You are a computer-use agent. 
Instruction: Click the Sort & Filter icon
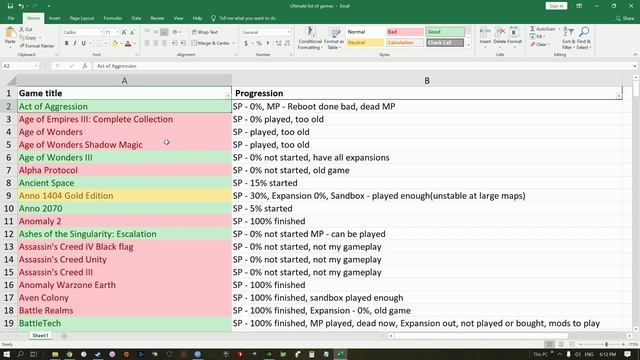[x=569, y=32]
